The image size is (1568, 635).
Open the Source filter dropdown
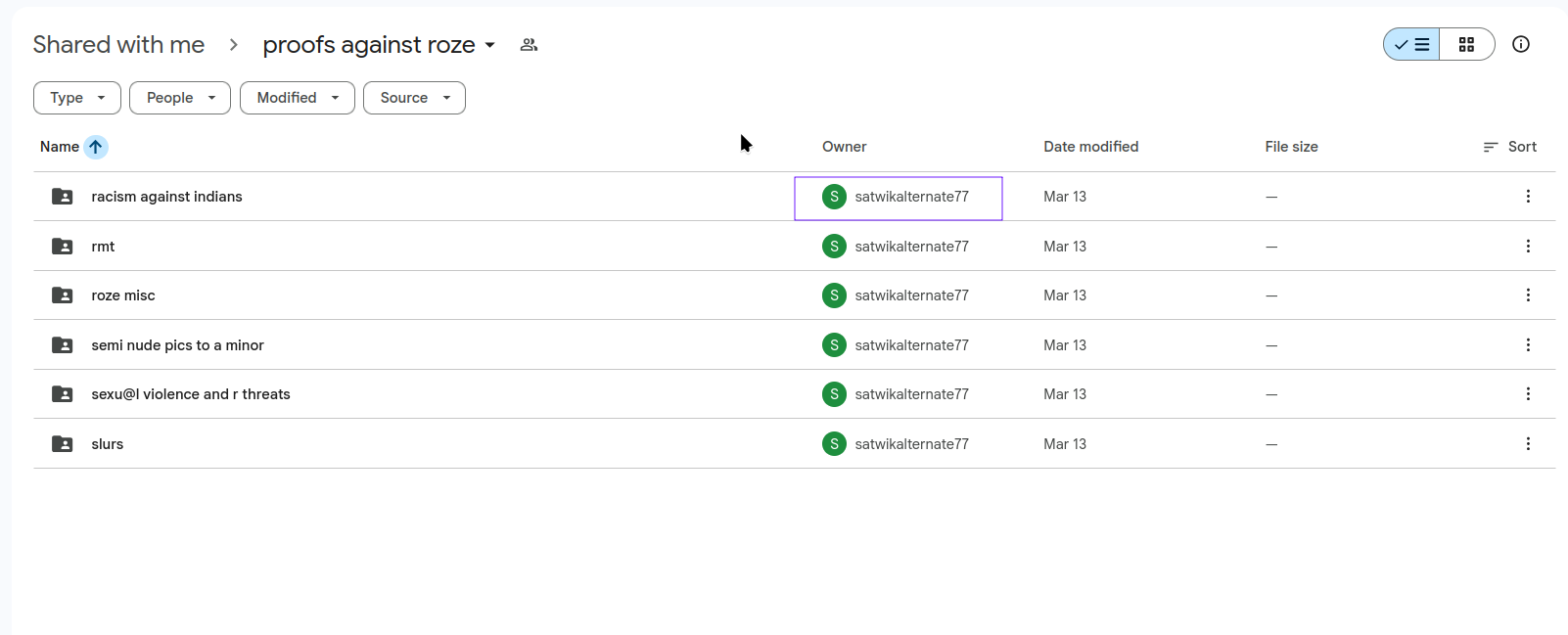414,98
